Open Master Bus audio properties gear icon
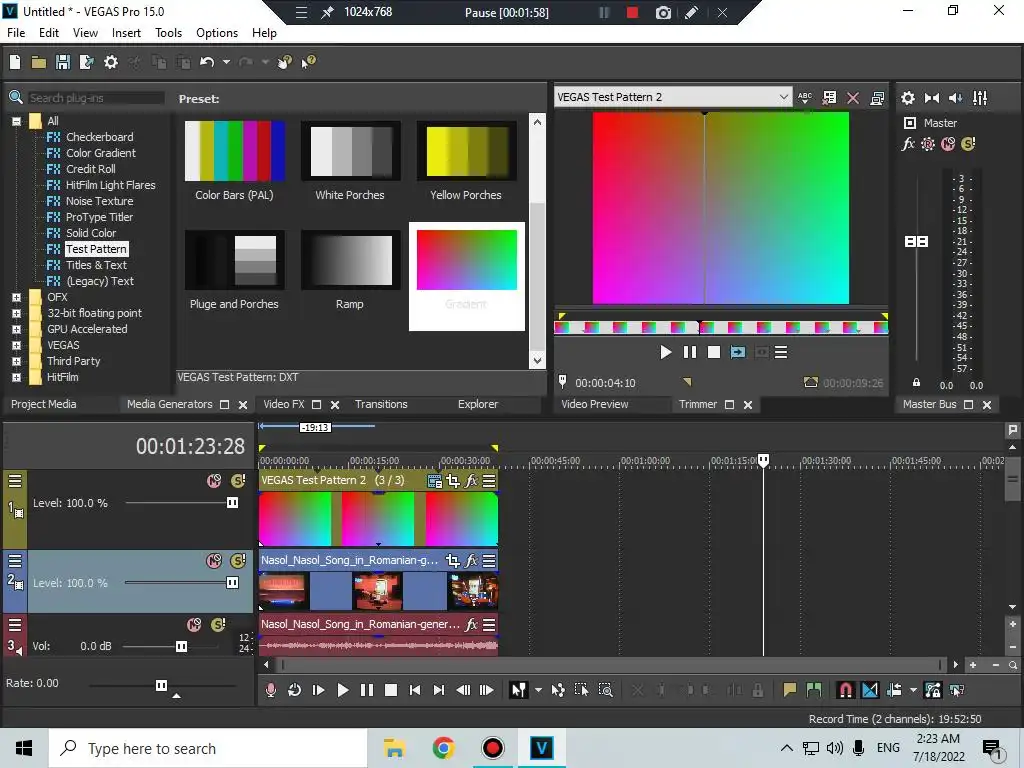The height and width of the screenshot is (768, 1024). click(x=908, y=98)
